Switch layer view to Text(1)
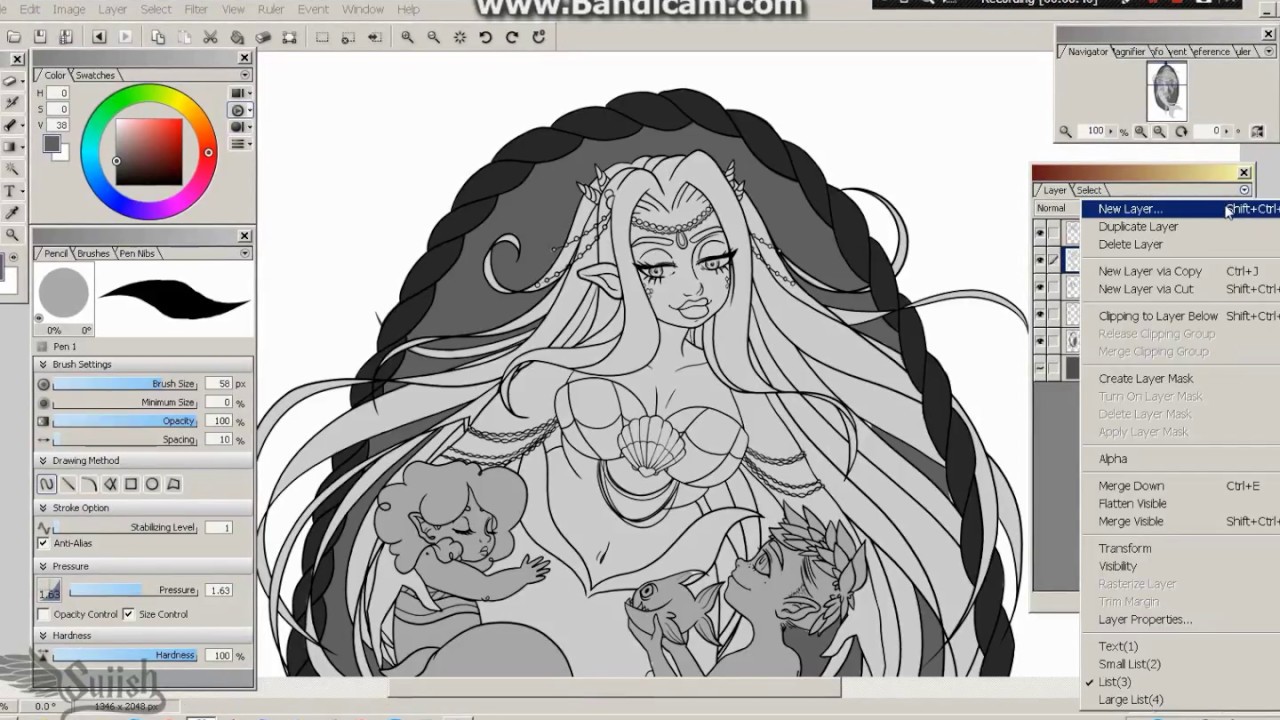Viewport: 1280px width, 720px height. (1118, 646)
